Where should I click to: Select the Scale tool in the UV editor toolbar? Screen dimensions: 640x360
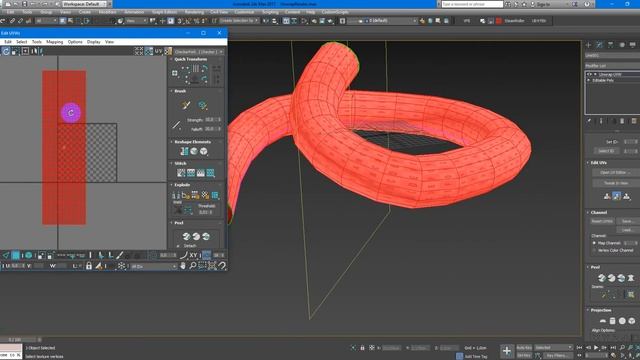point(16,51)
